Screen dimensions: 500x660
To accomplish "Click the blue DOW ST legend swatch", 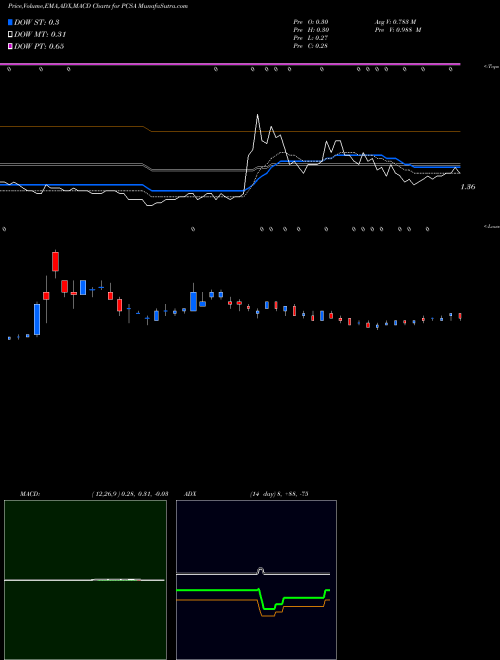I will point(10,22).
